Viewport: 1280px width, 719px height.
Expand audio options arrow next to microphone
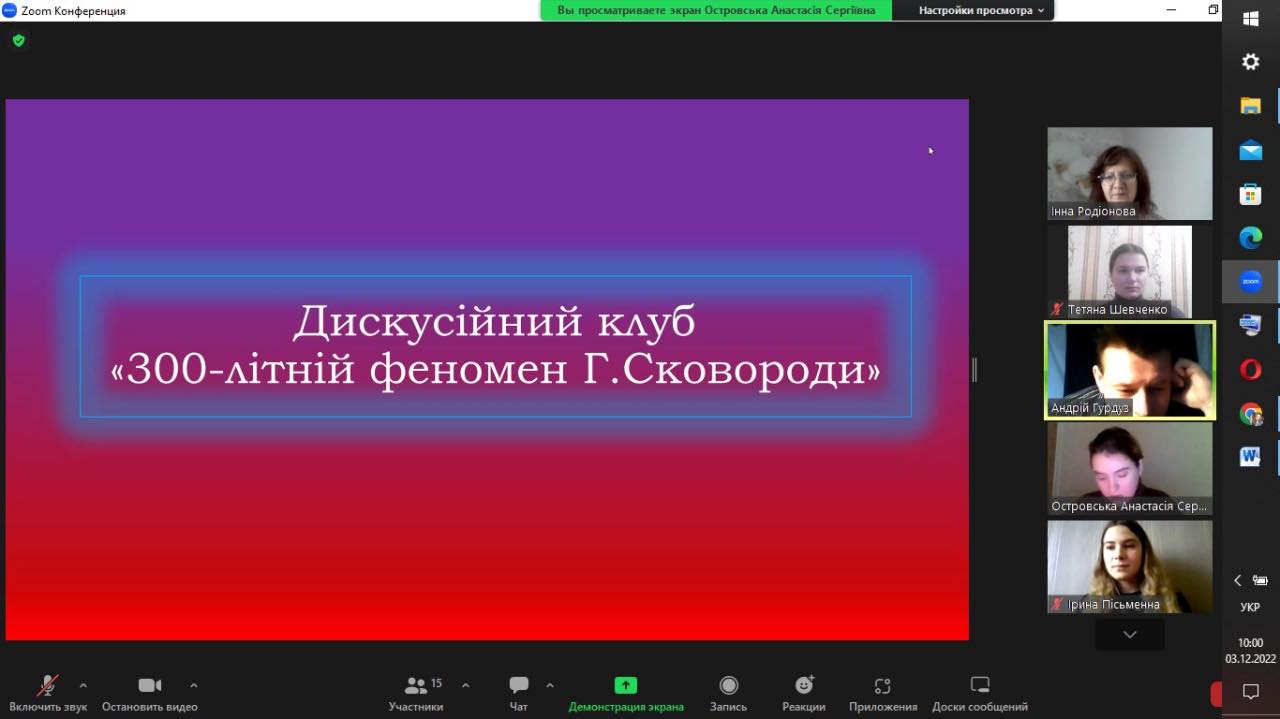(x=83, y=685)
